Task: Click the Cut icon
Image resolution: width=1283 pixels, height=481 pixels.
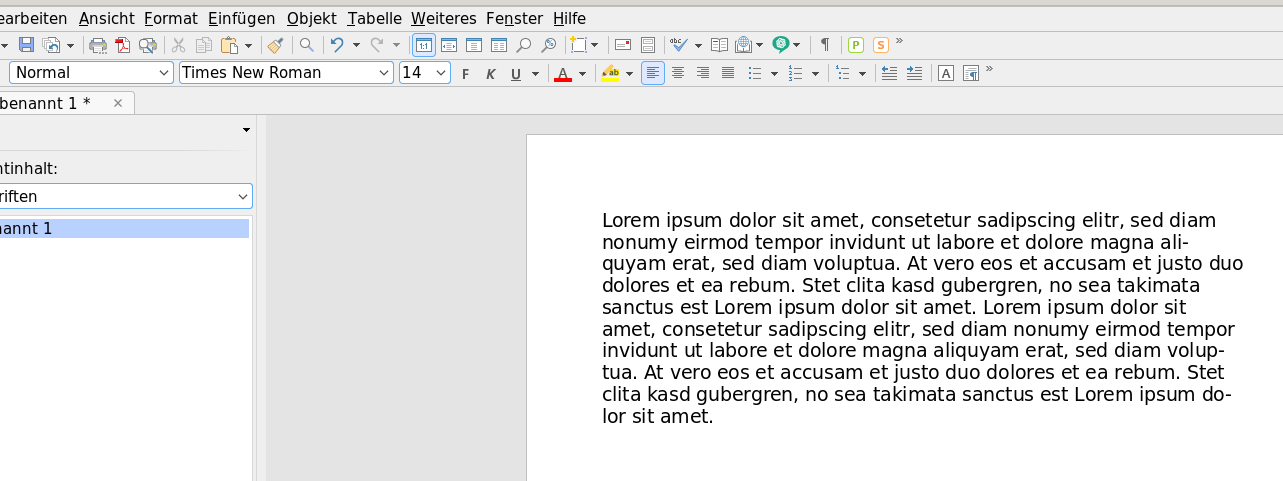Action: tap(179, 45)
